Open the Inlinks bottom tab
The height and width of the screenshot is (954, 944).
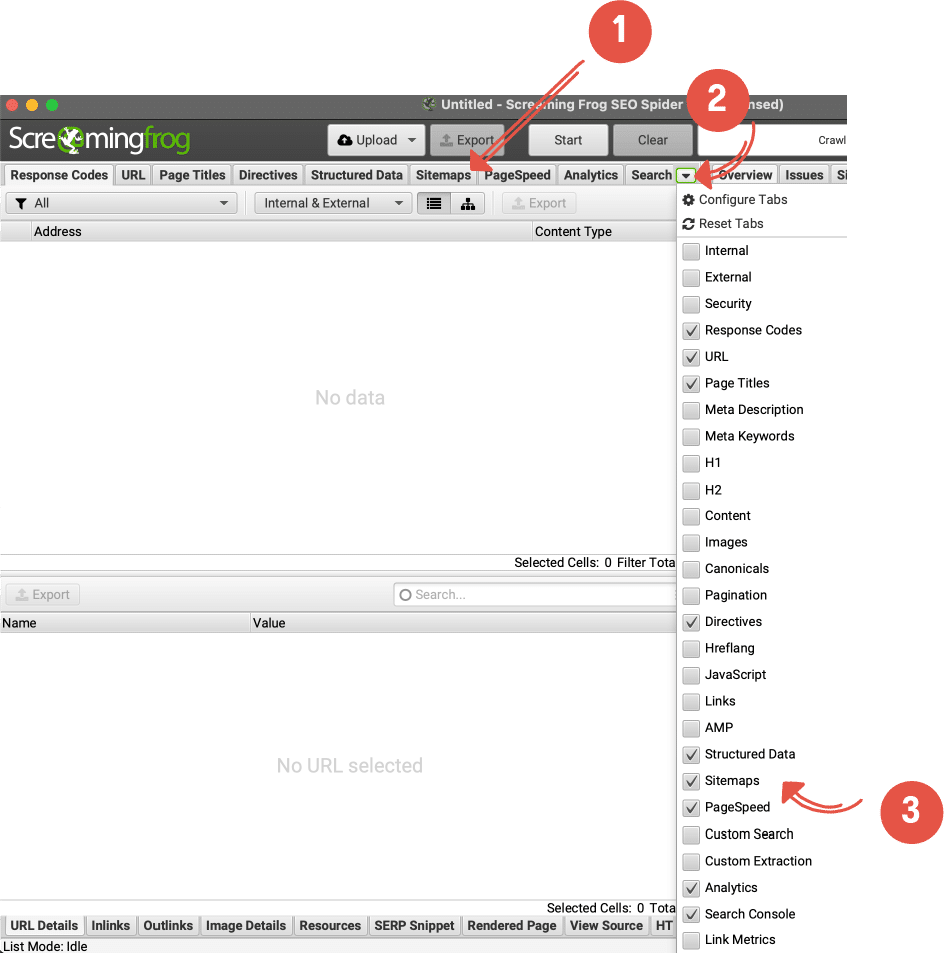[111, 925]
